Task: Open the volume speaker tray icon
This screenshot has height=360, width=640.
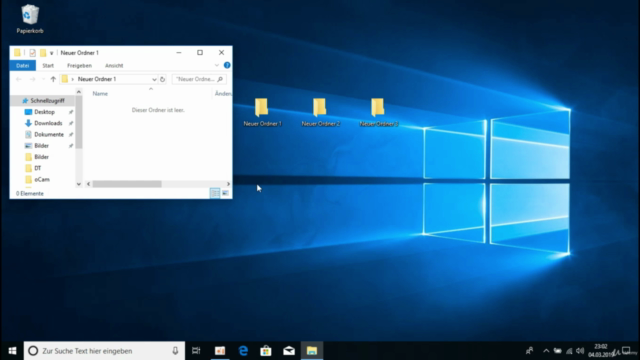Action: [x=580, y=351]
